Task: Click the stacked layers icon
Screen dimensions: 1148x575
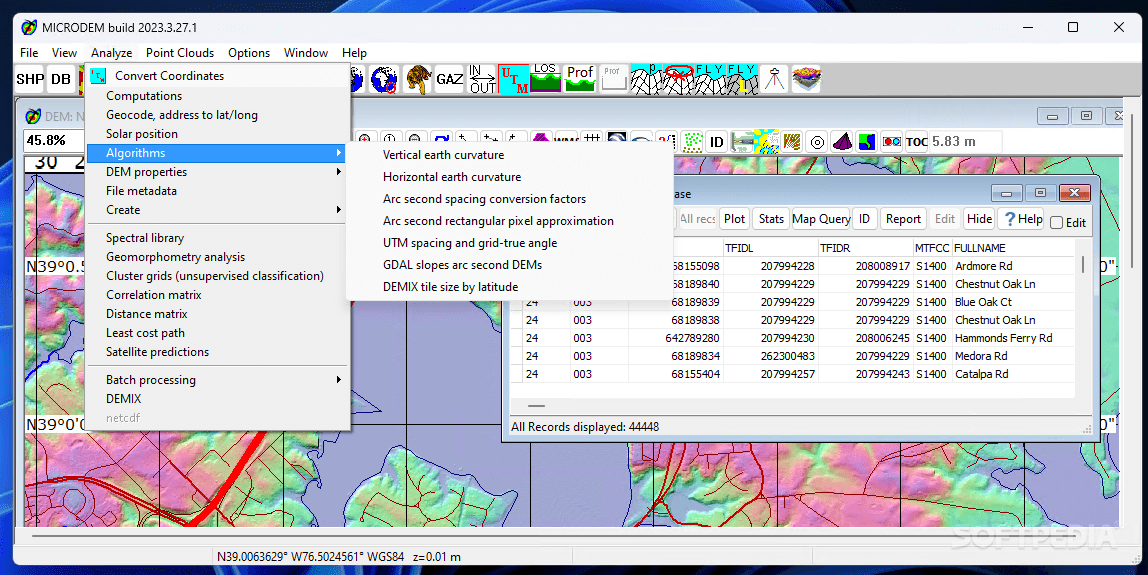Action: [x=806, y=79]
